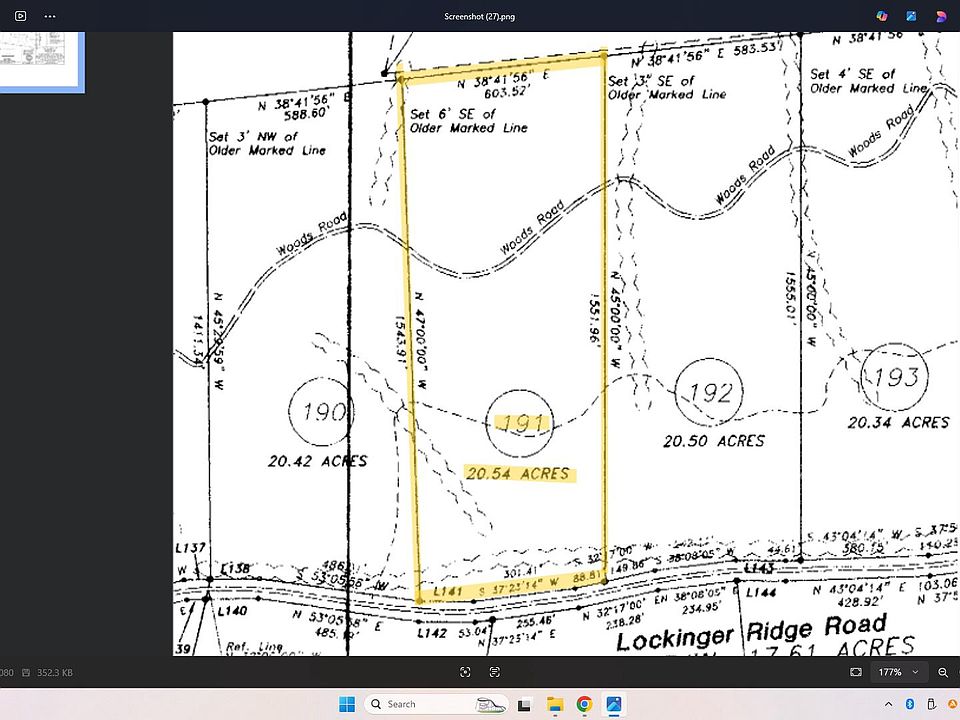The width and height of the screenshot is (960, 720).
Task: Click the zoom out magnifier icon
Action: point(945,672)
